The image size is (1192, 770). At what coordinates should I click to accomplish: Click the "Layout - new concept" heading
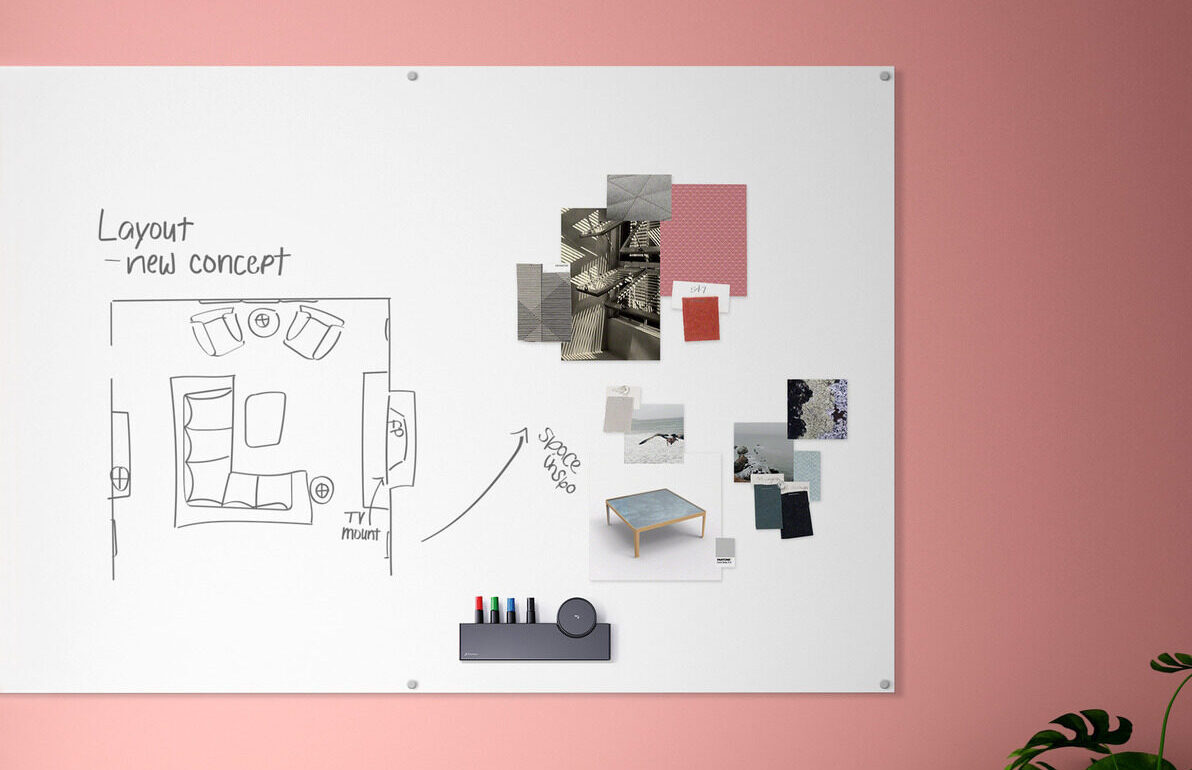pyautogui.click(x=192, y=245)
